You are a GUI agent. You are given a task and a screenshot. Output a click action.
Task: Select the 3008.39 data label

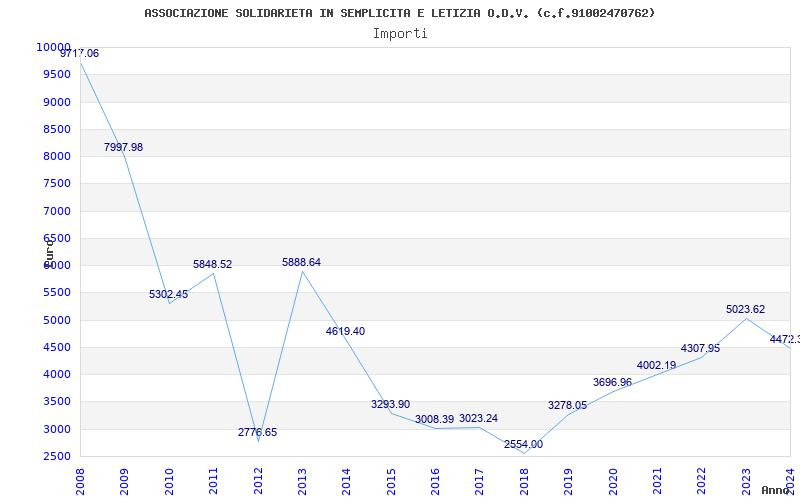[434, 419]
